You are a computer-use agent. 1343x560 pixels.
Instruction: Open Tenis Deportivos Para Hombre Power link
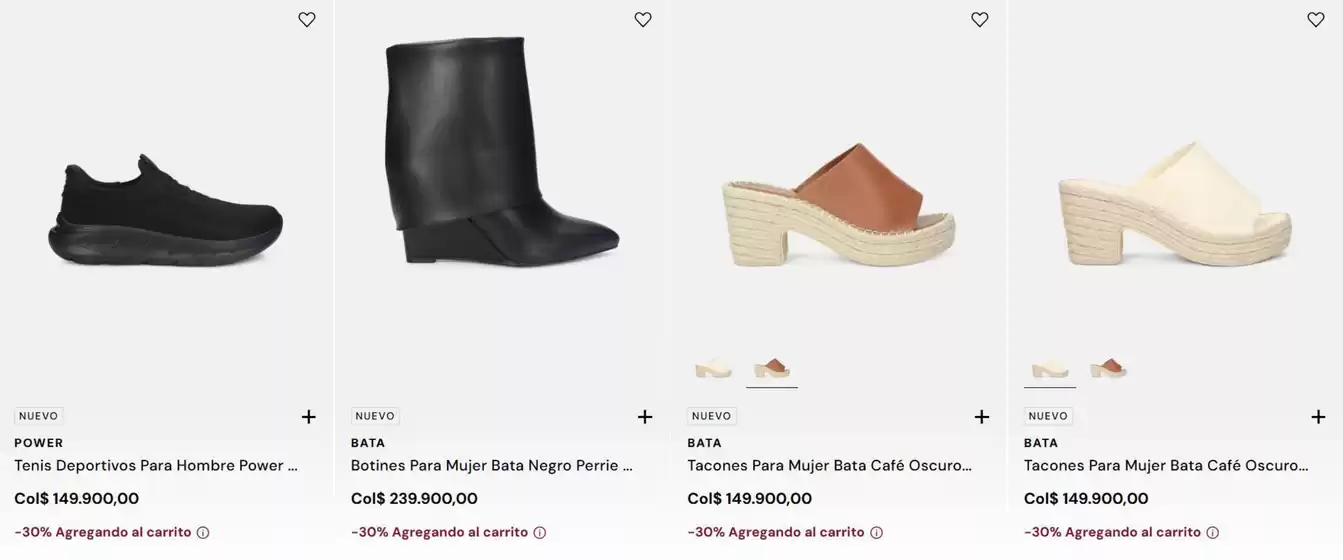pyautogui.click(x=156, y=466)
